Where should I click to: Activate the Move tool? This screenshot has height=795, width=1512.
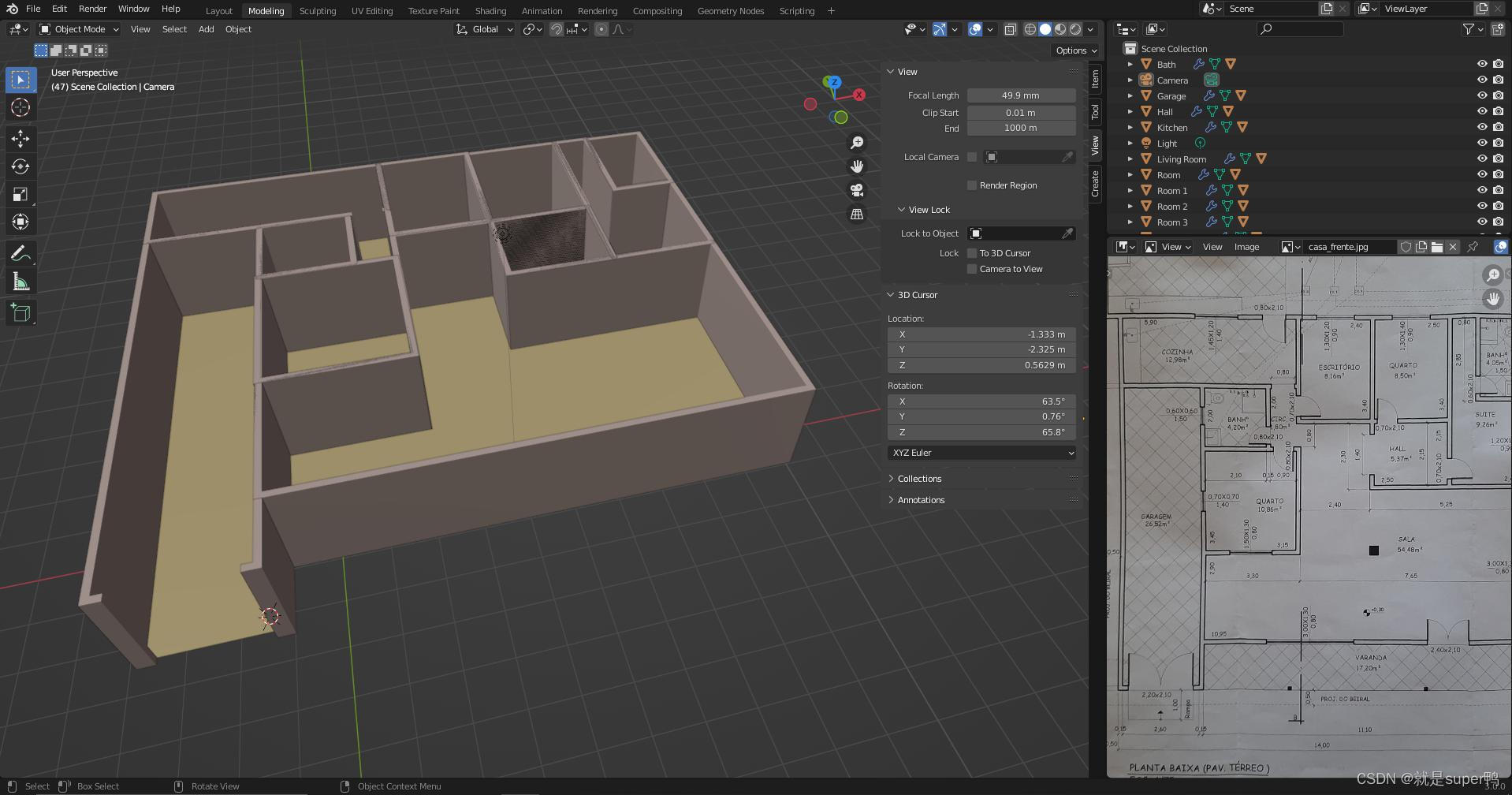pyautogui.click(x=20, y=140)
